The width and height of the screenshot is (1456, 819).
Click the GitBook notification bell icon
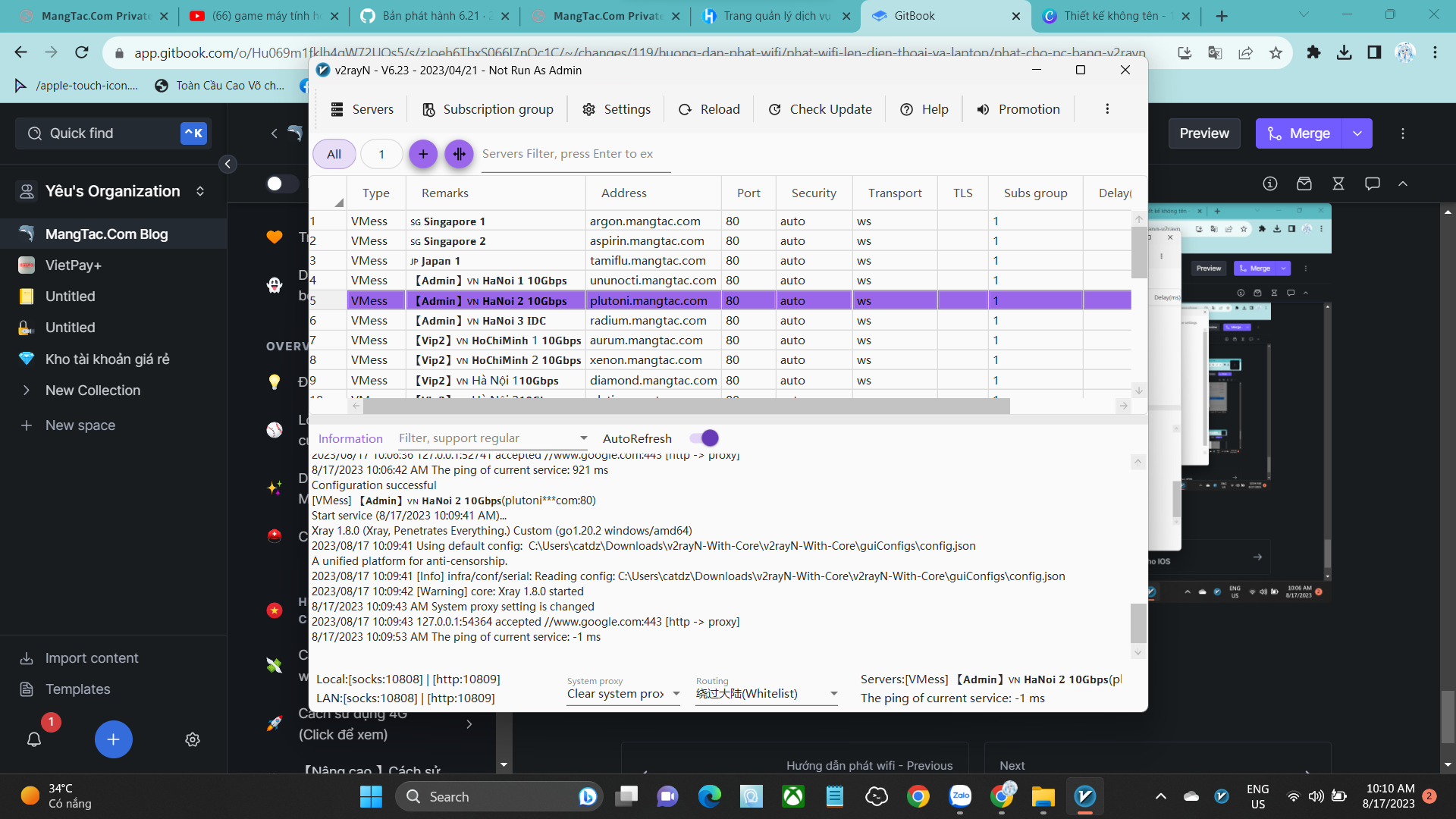[34, 739]
